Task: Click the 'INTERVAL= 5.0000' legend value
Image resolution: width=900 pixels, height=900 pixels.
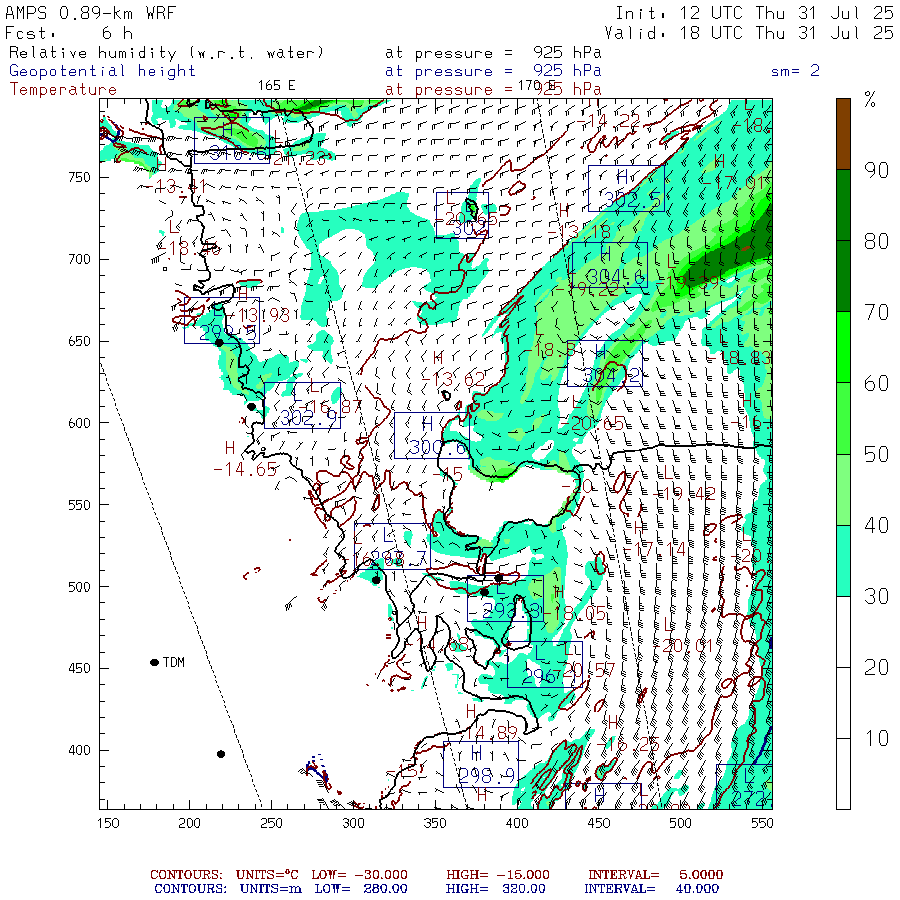Action: (655, 875)
